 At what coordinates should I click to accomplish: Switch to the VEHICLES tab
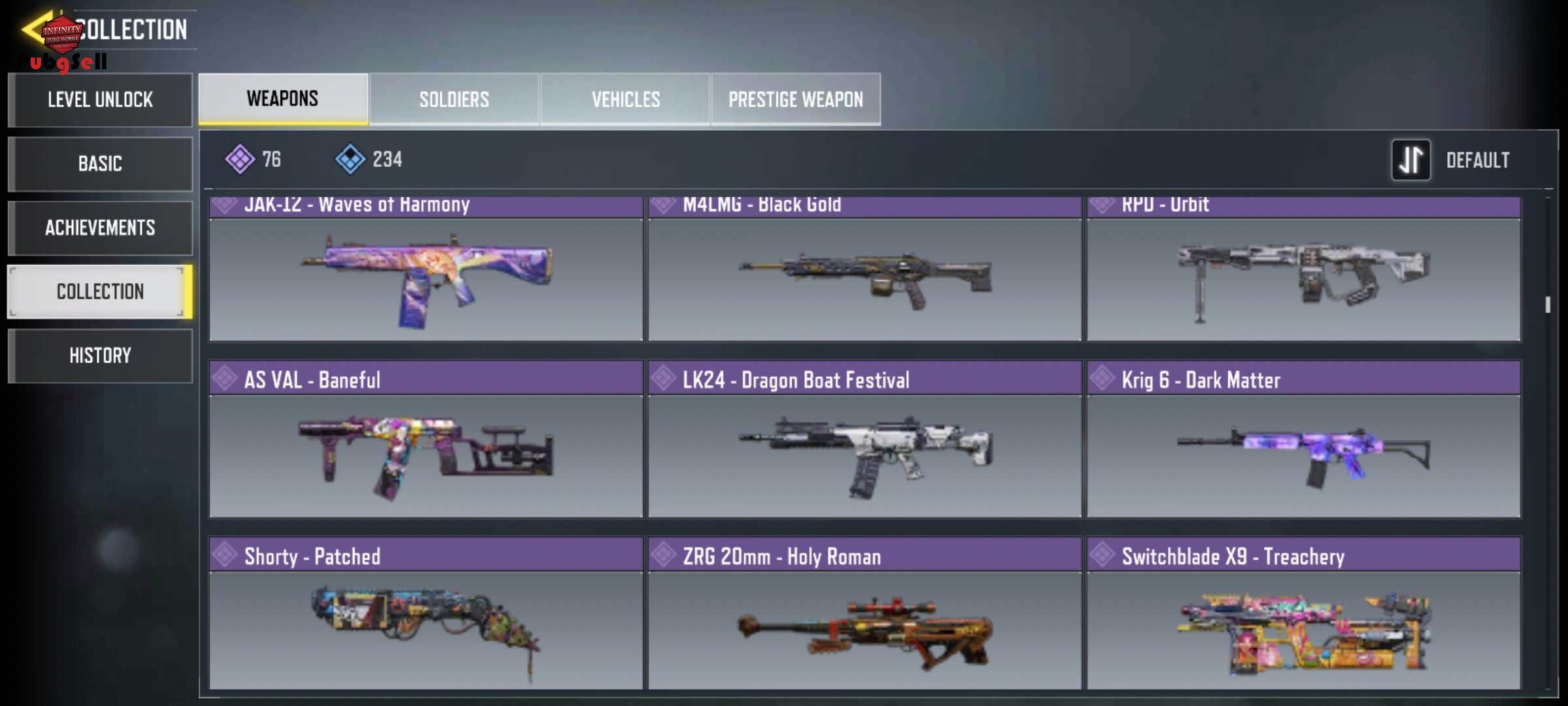click(625, 99)
